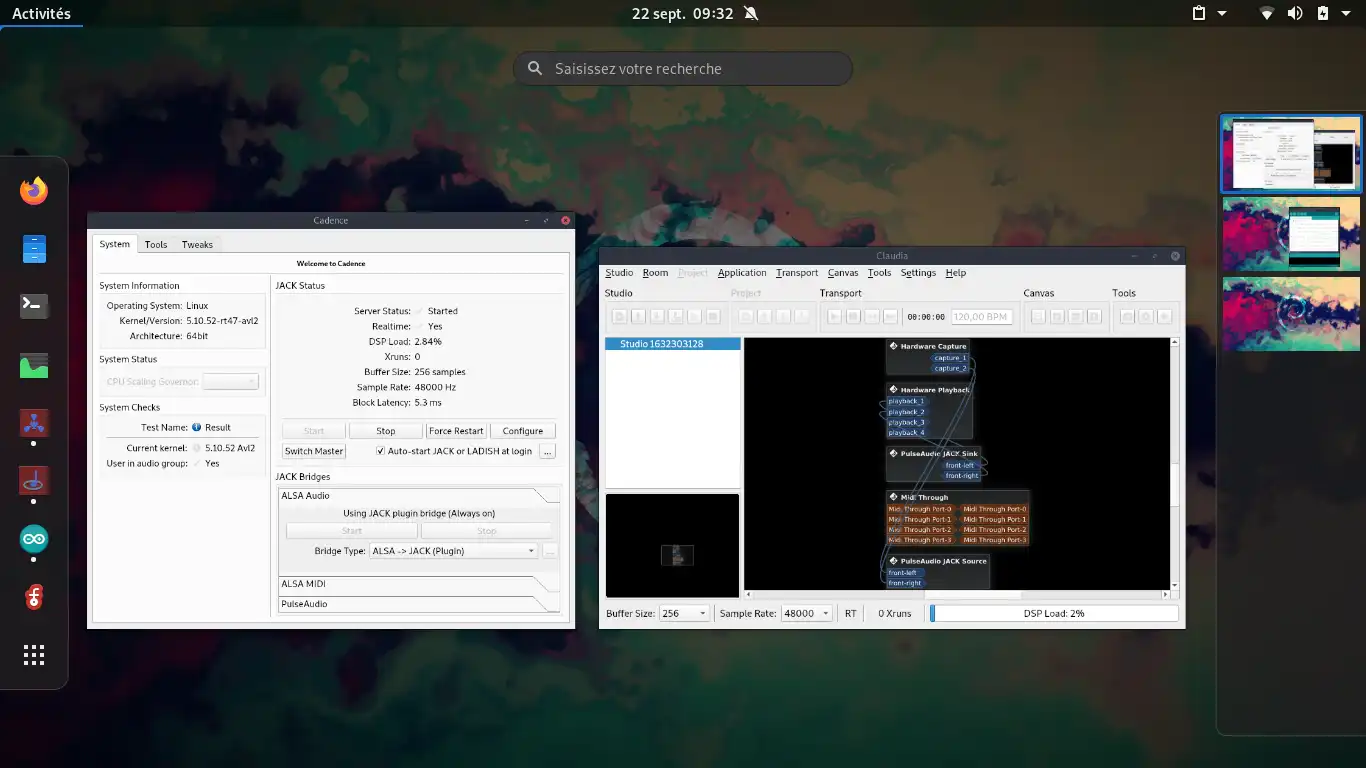Image resolution: width=1366 pixels, height=768 pixels.
Task: Open the Bridge Type dropdown
Action: [453, 551]
